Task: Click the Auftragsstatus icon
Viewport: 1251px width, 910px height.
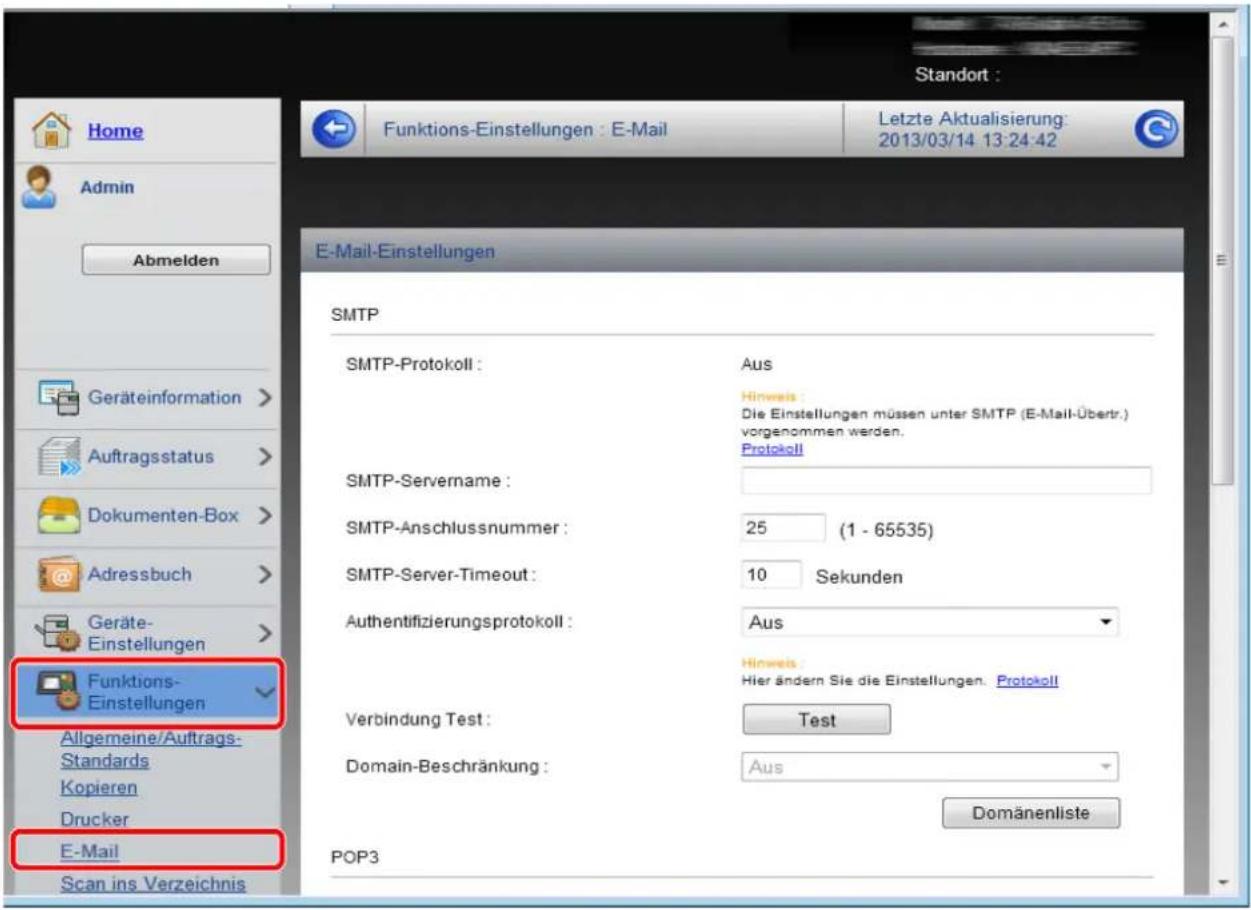Action: tap(58, 458)
